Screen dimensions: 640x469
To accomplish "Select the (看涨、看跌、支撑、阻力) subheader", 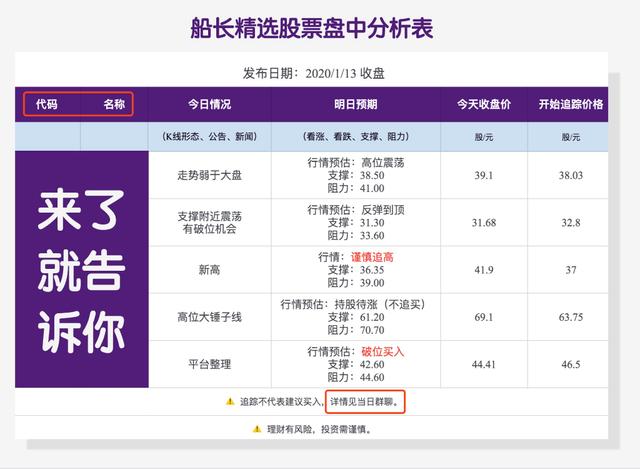I will [356, 136].
